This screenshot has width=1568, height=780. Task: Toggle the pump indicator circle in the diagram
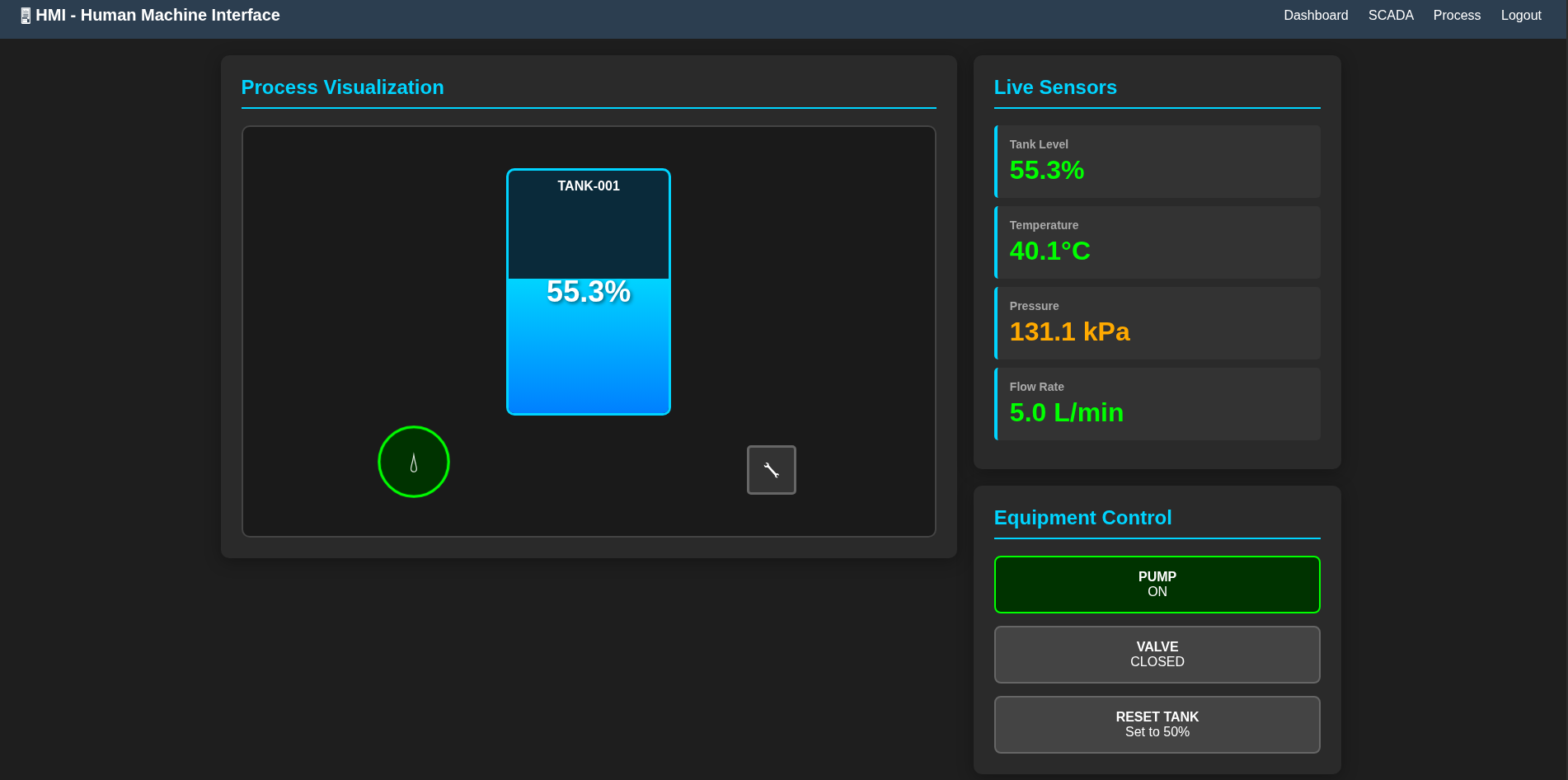414,462
